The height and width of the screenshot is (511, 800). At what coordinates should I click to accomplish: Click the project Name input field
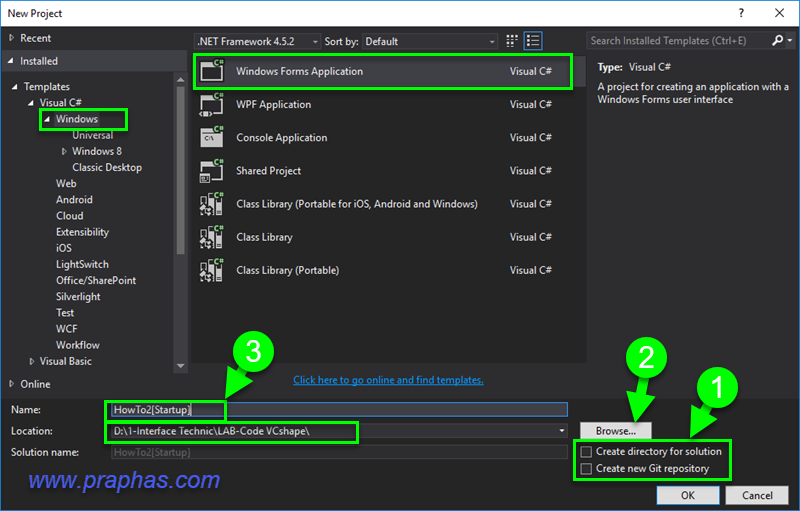(x=339, y=410)
